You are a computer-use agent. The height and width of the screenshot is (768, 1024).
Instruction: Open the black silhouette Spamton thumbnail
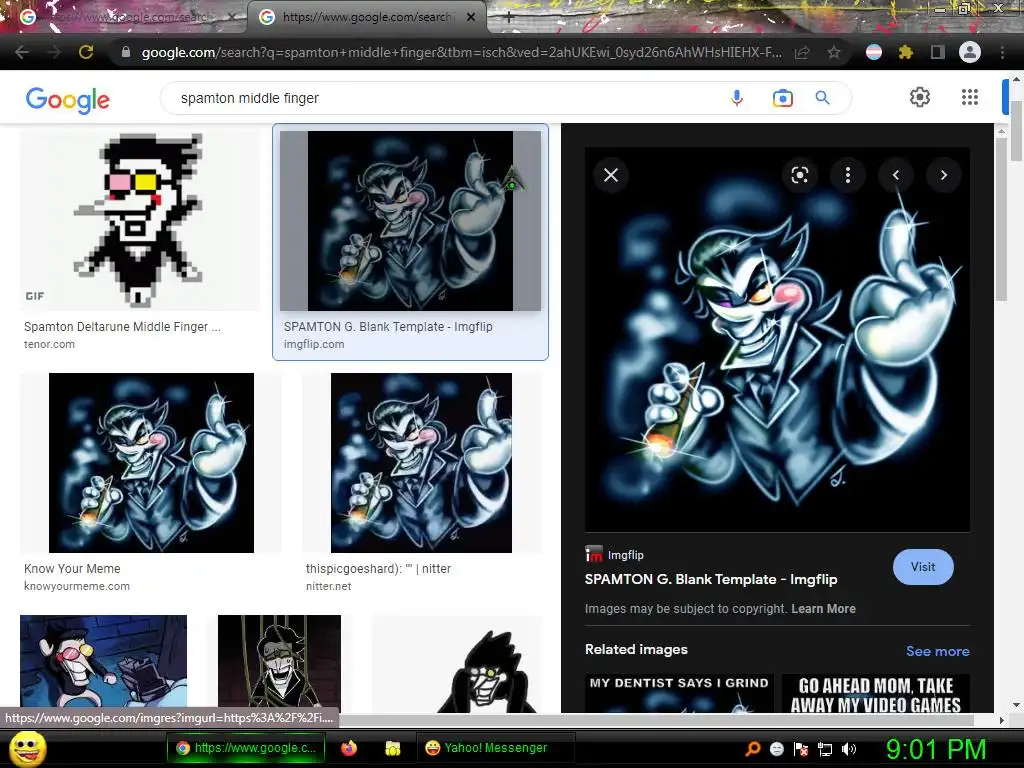[457, 664]
